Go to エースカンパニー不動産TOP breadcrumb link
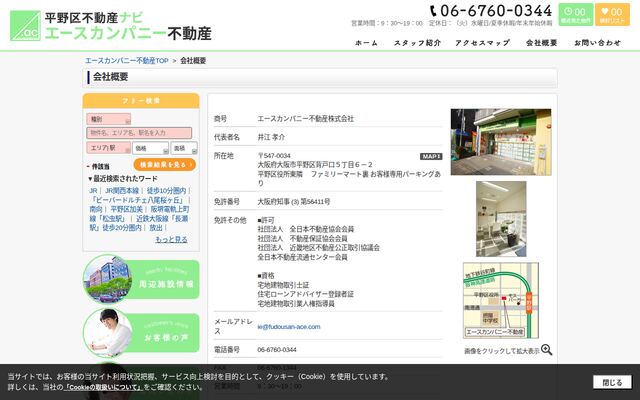Screen dimensions: 640x400 pos(127,60)
